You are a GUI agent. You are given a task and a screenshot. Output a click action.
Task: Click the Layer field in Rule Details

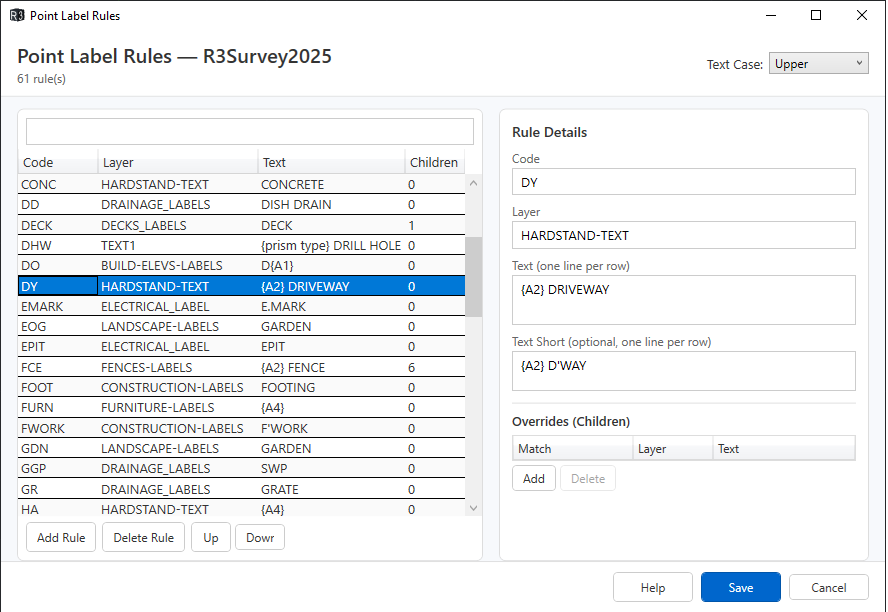pos(684,235)
